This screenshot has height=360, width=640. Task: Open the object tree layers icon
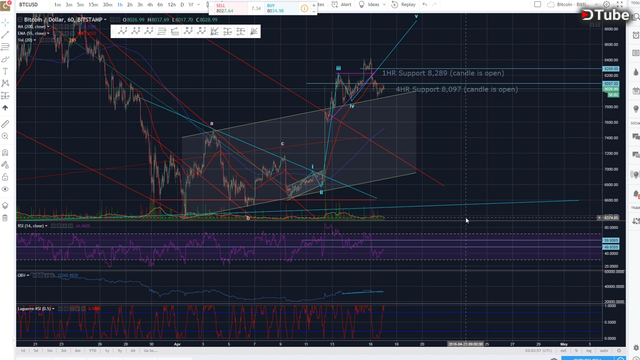coord(5,205)
